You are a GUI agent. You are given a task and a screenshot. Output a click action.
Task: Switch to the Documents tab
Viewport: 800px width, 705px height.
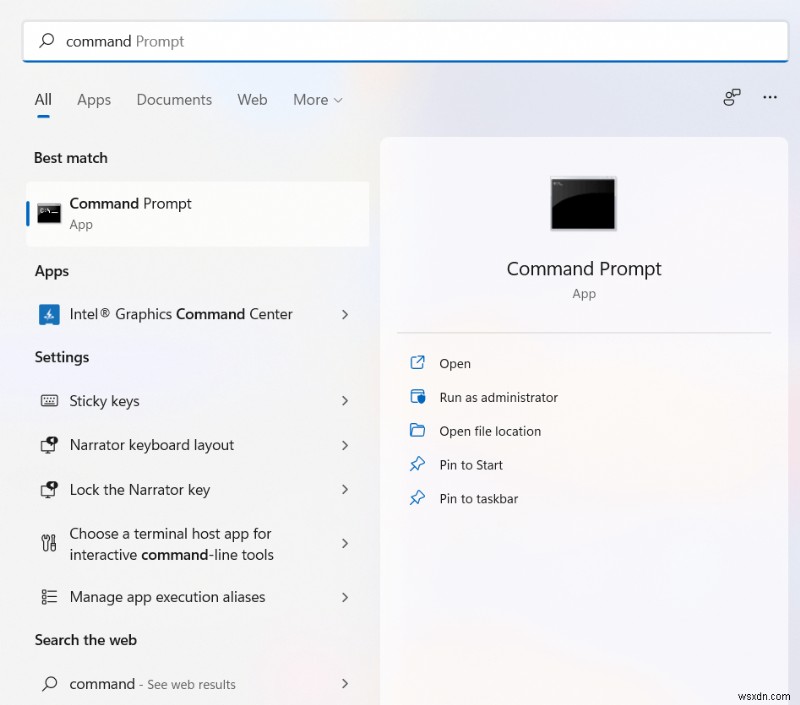174,99
